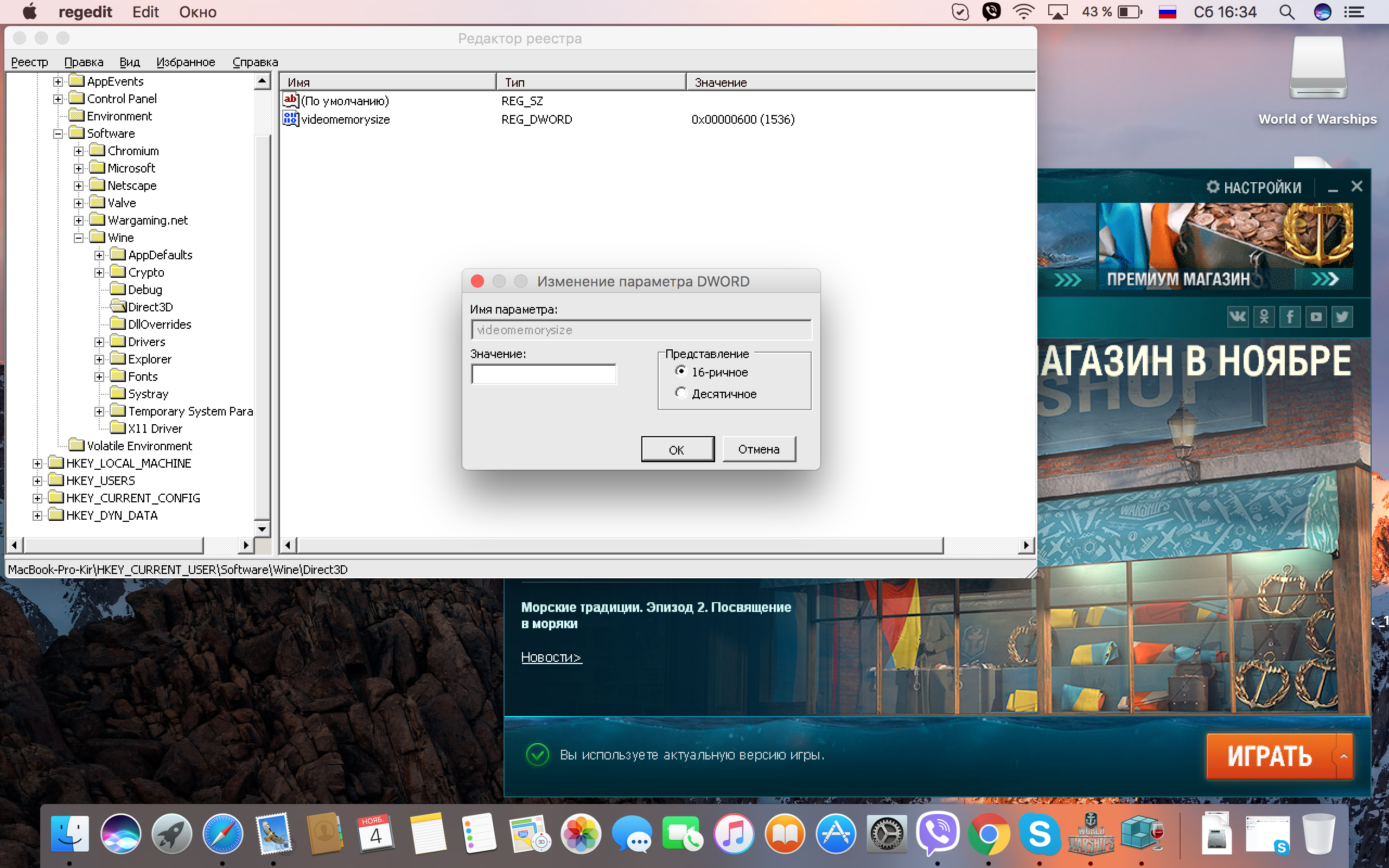Launch Viber from the dock
The height and width of the screenshot is (868, 1389).
(x=937, y=833)
